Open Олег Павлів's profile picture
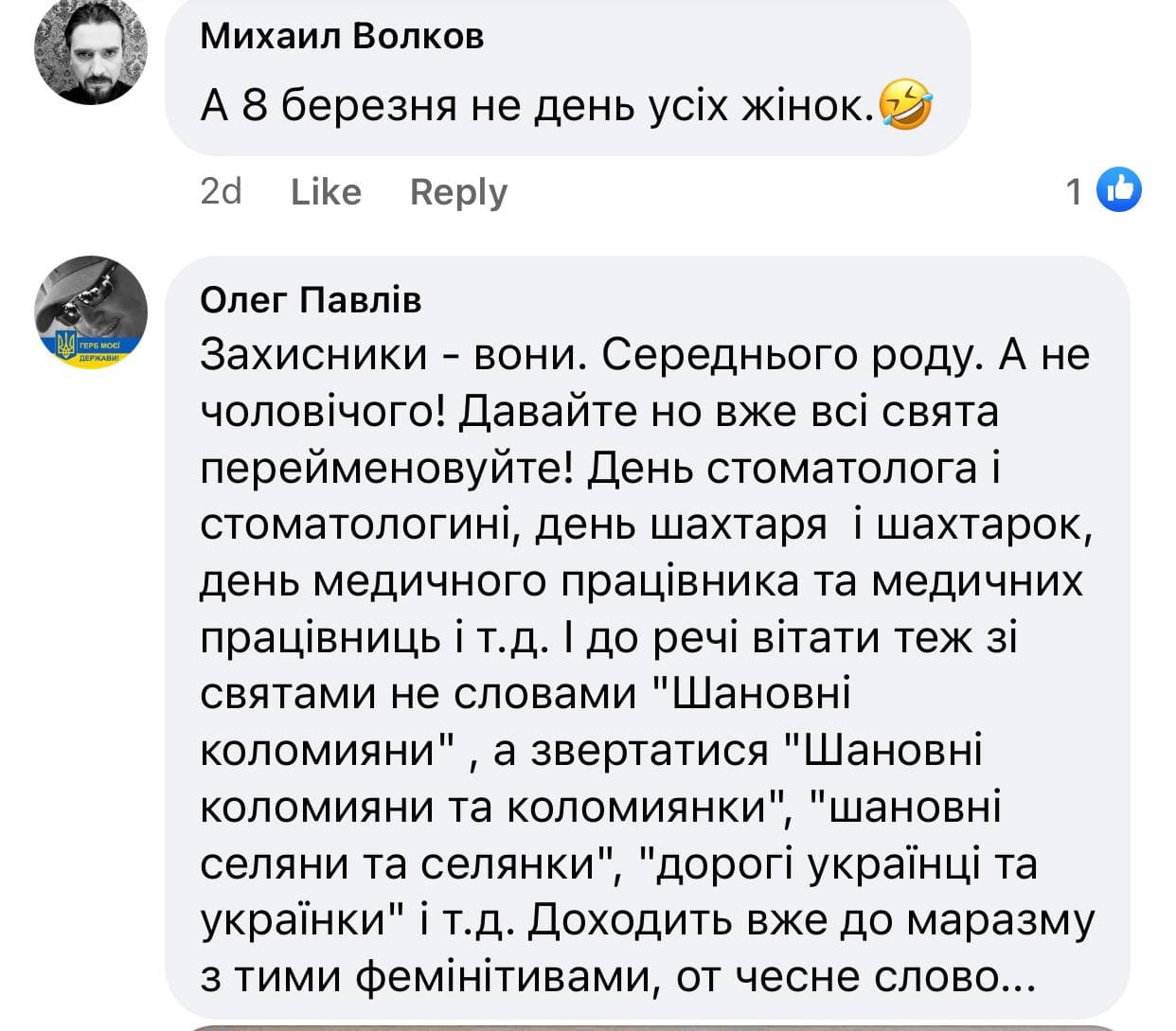This screenshot has height=1031, width=1176. click(91, 311)
